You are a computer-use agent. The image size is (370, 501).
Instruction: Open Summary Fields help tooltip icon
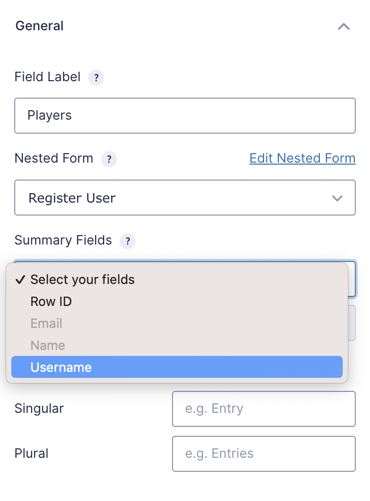128,241
